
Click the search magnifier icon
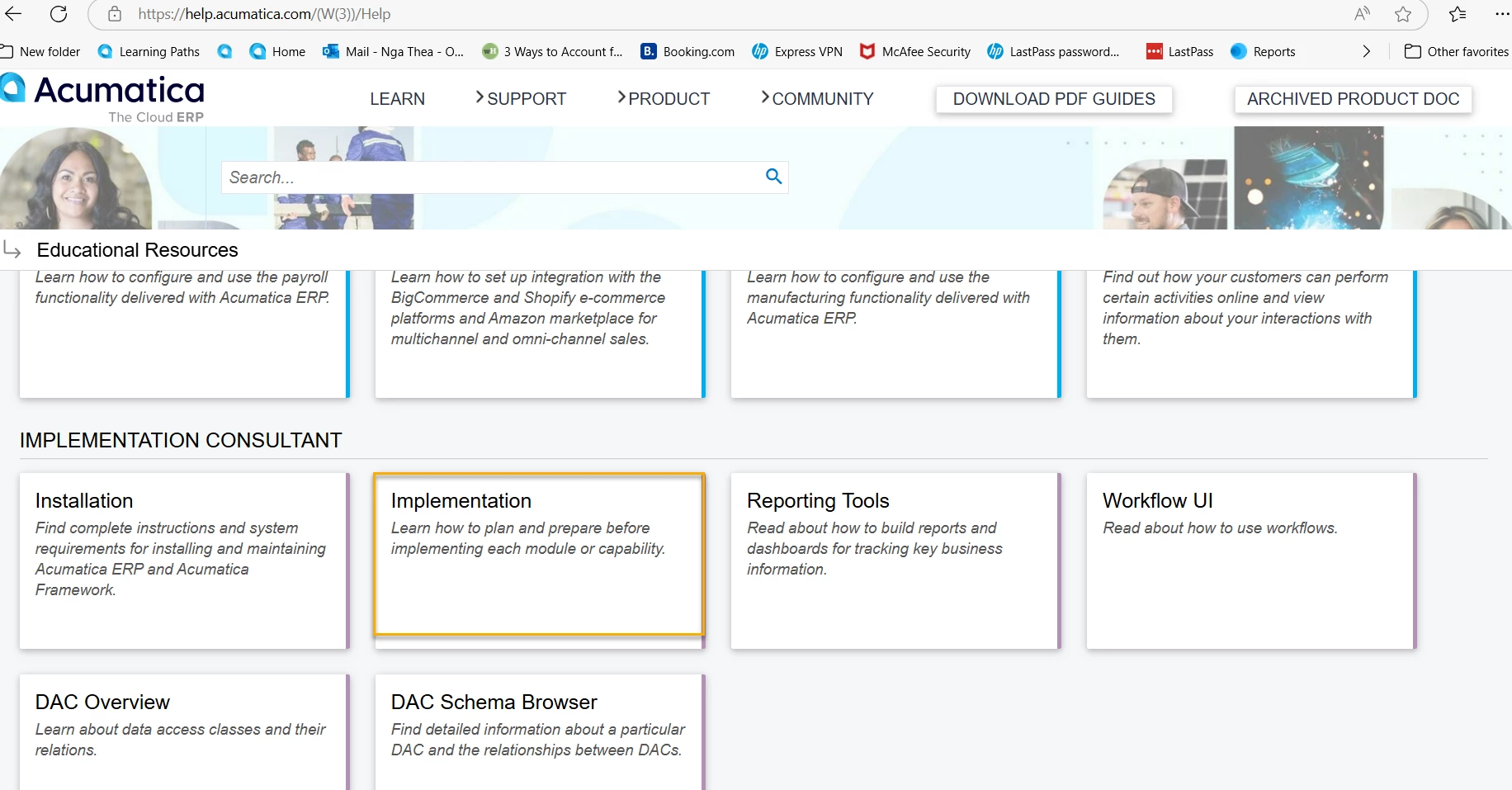(773, 176)
